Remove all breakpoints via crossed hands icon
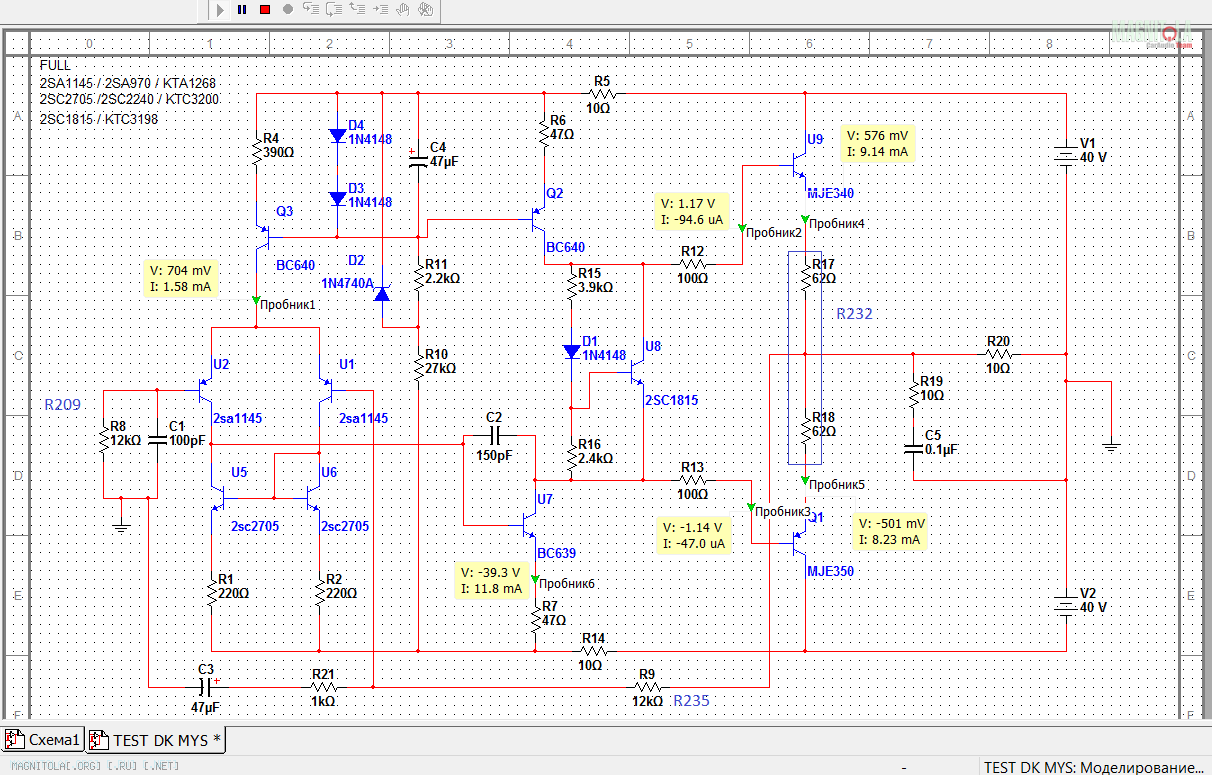The height and width of the screenshot is (775, 1212). click(425, 9)
